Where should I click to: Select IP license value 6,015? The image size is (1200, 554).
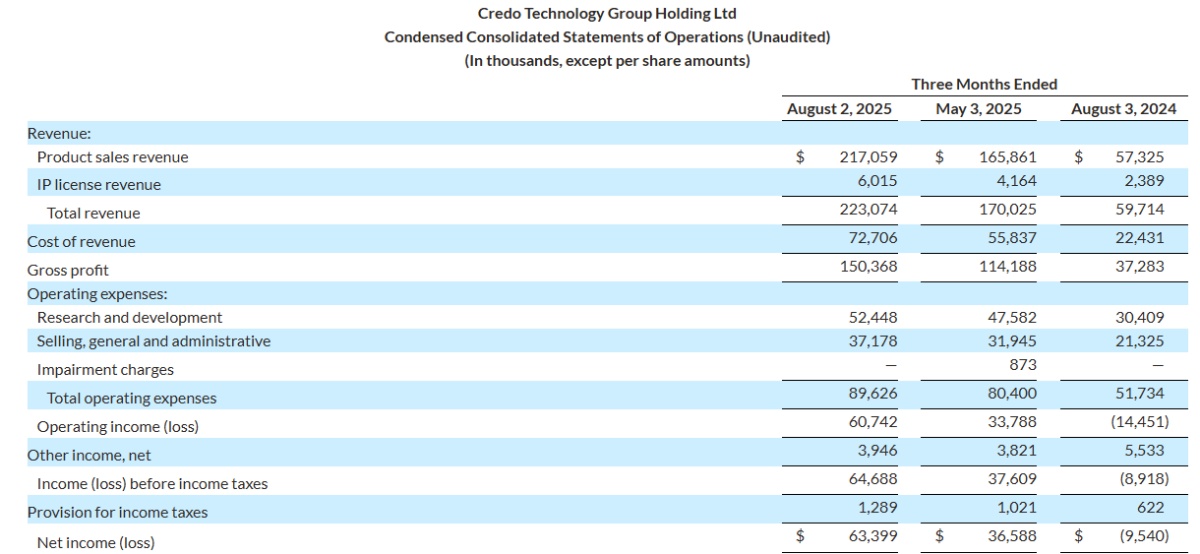pyautogui.click(x=878, y=181)
